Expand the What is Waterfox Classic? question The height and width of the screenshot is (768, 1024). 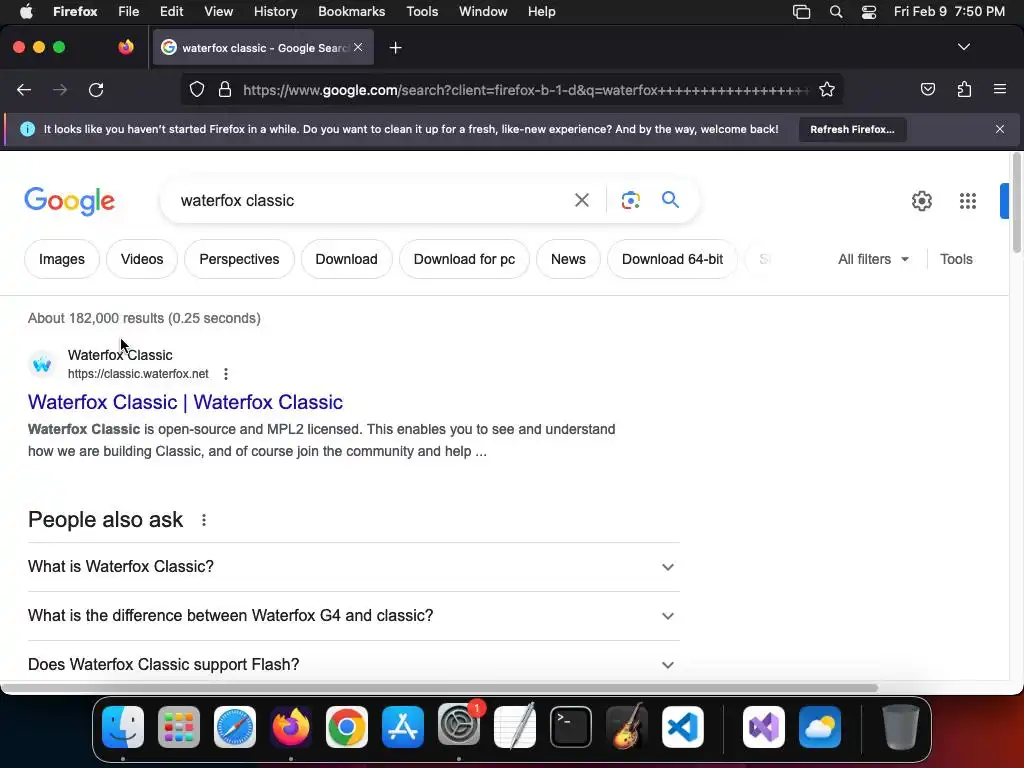pyautogui.click(x=353, y=567)
